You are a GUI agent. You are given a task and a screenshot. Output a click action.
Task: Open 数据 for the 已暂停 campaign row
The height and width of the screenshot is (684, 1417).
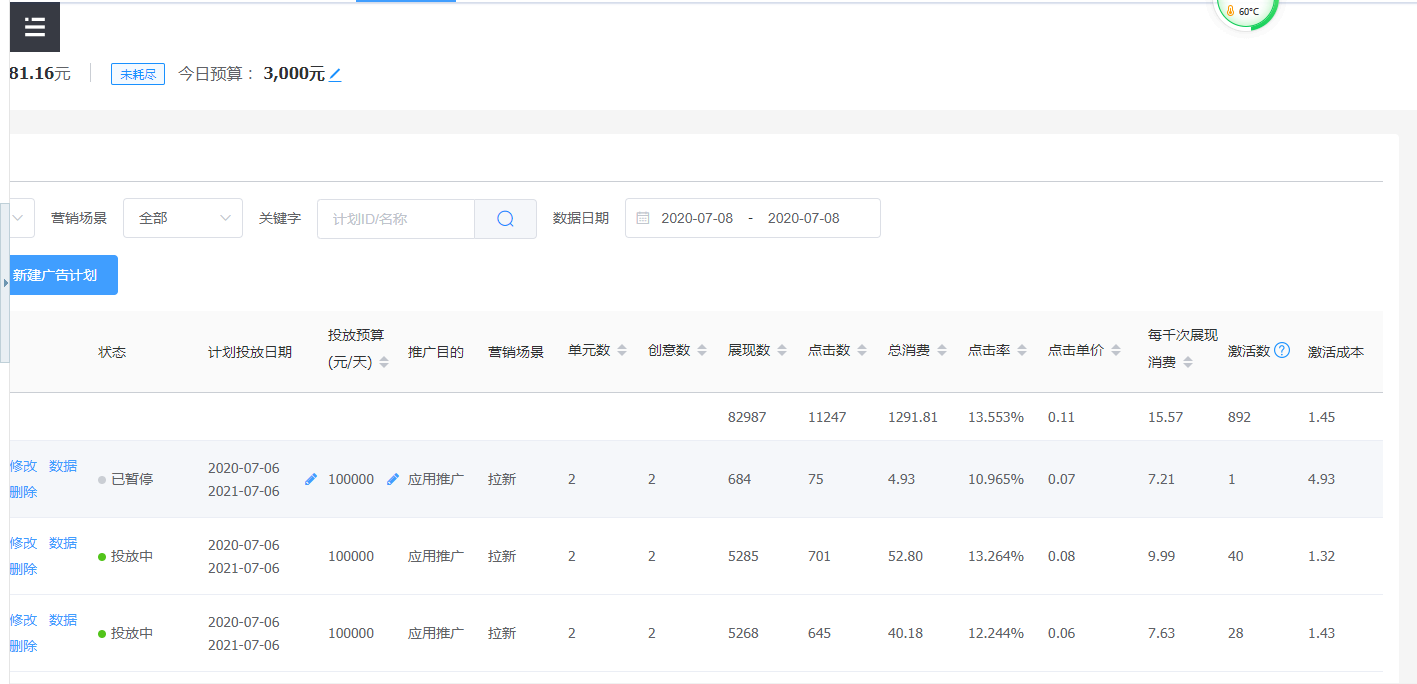coord(62,465)
